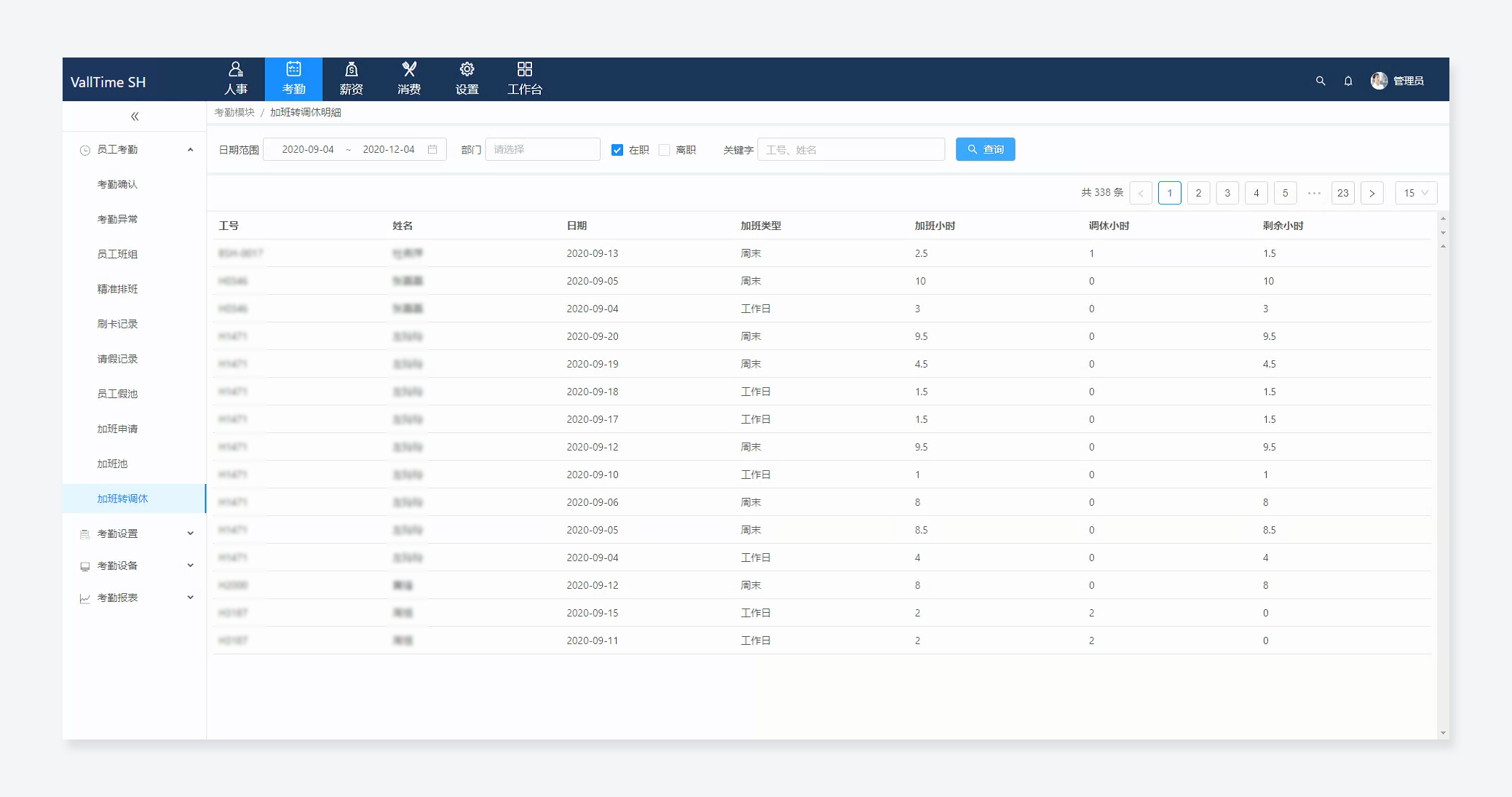The image size is (1512, 797).
Task: Uncheck the 在职 checkbox
Action: point(617,150)
